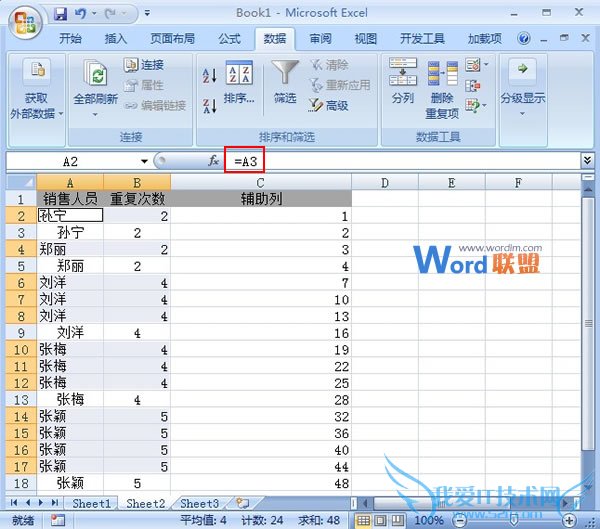Viewport: 600px width, 529px height.
Task: Click the 100% zoom level
Action: click(x=429, y=520)
